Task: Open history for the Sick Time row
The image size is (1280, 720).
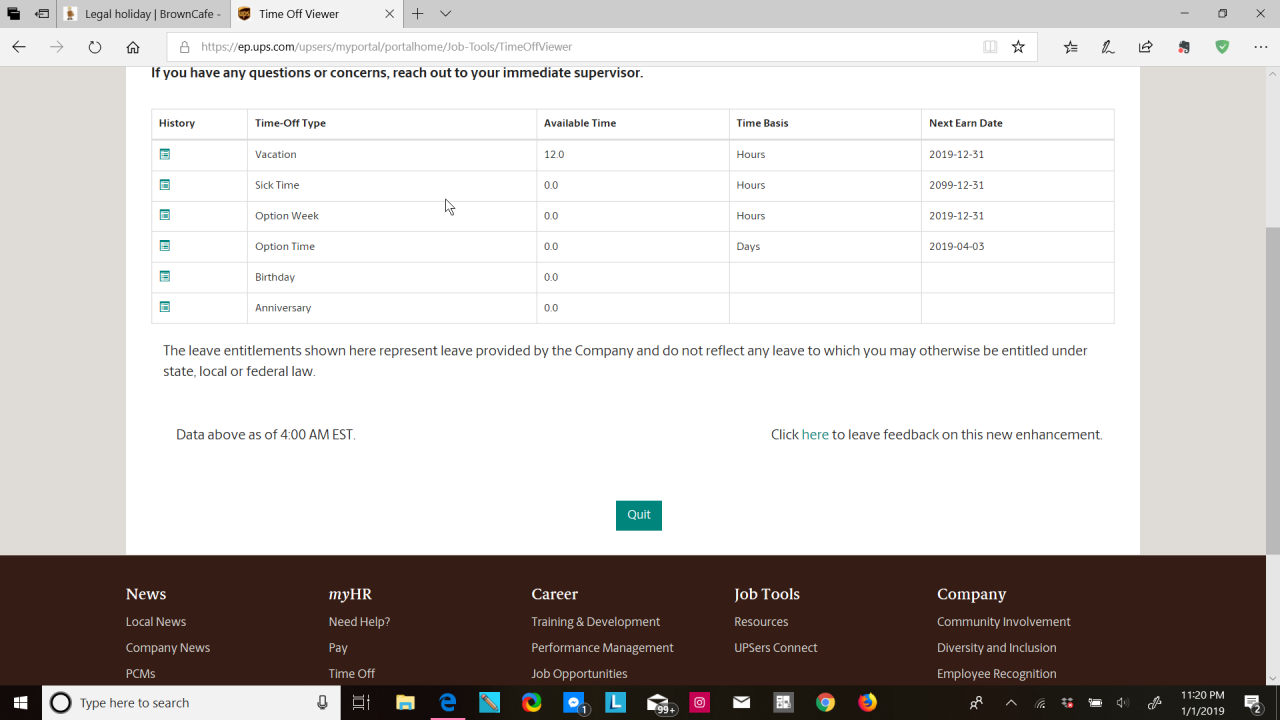Action: pos(165,185)
